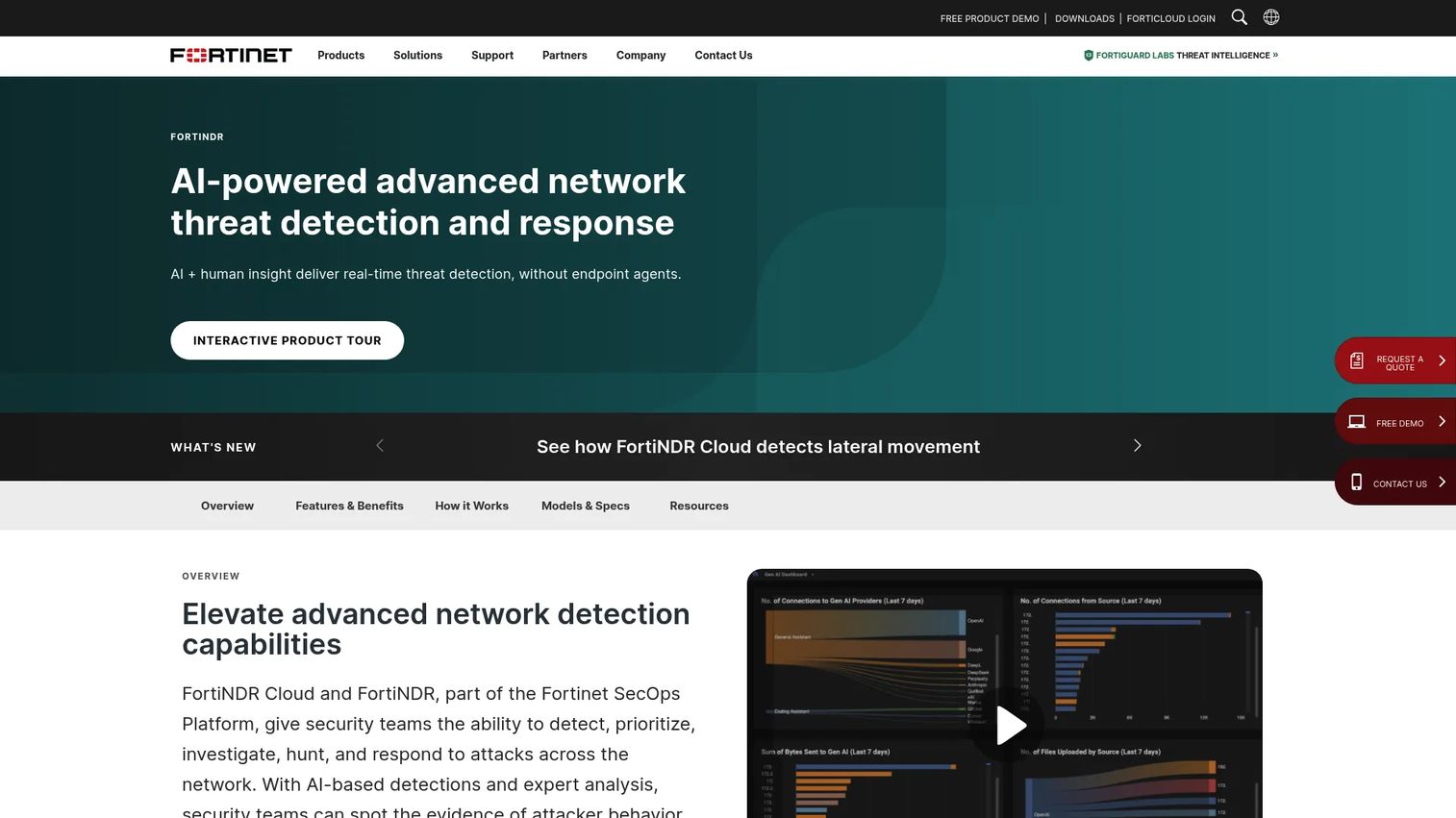
Task: Click the Fortinet logo
Action: (231, 56)
